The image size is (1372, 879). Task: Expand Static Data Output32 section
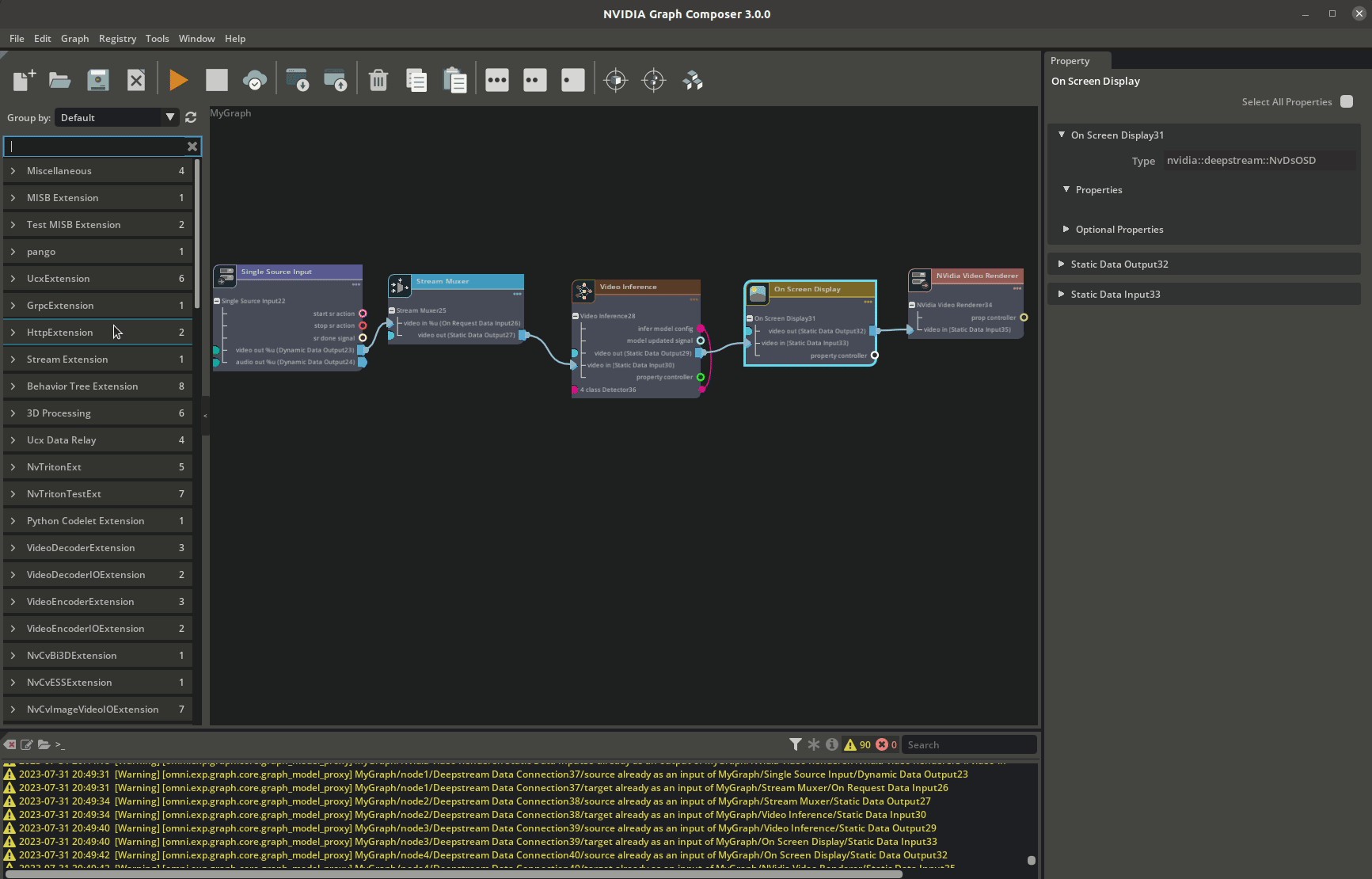(x=1062, y=264)
